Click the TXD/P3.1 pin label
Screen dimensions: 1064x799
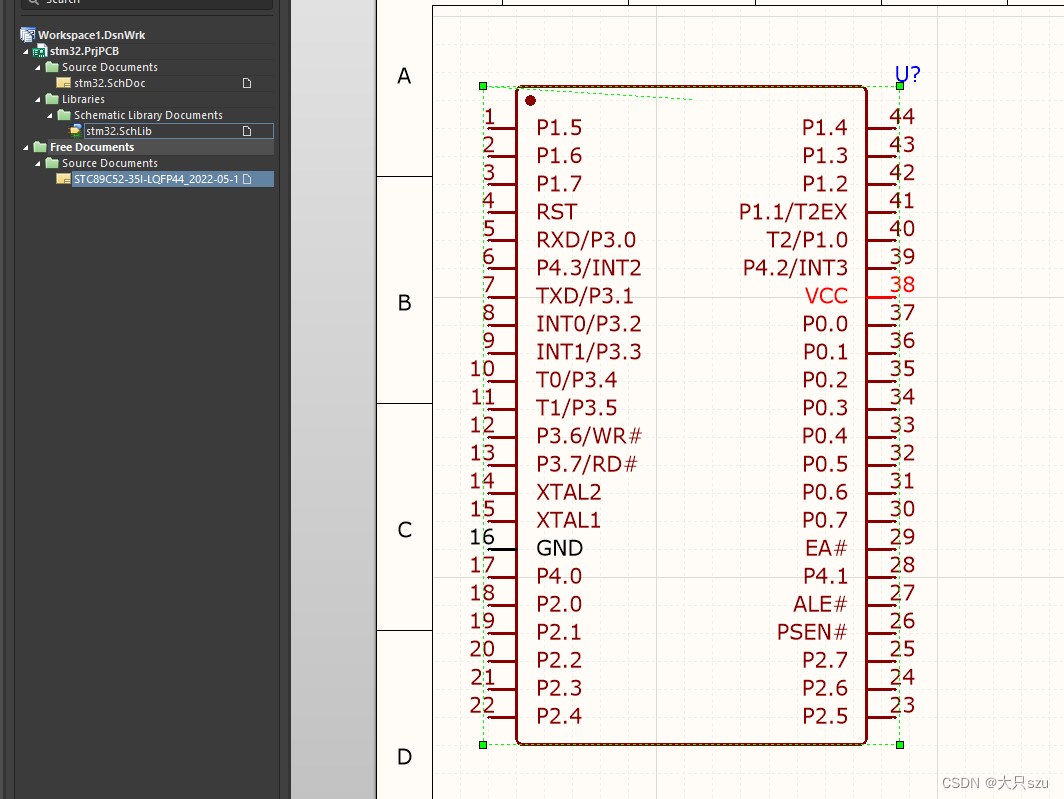(x=584, y=296)
